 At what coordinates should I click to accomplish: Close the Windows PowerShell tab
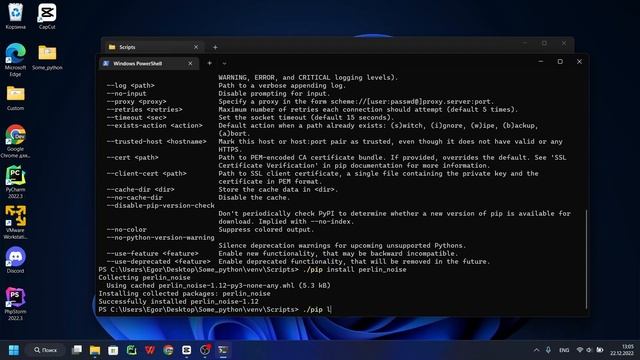[190, 64]
